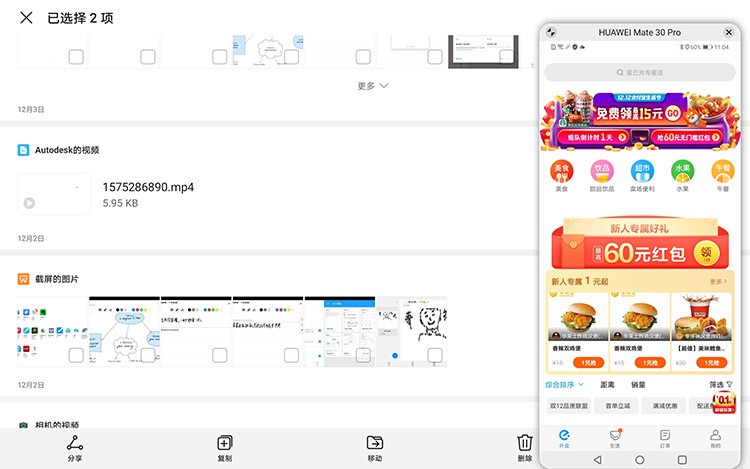Screen dimensions: 750x469
Task: Sort by 销量 in the phone window
Action: (638, 384)
